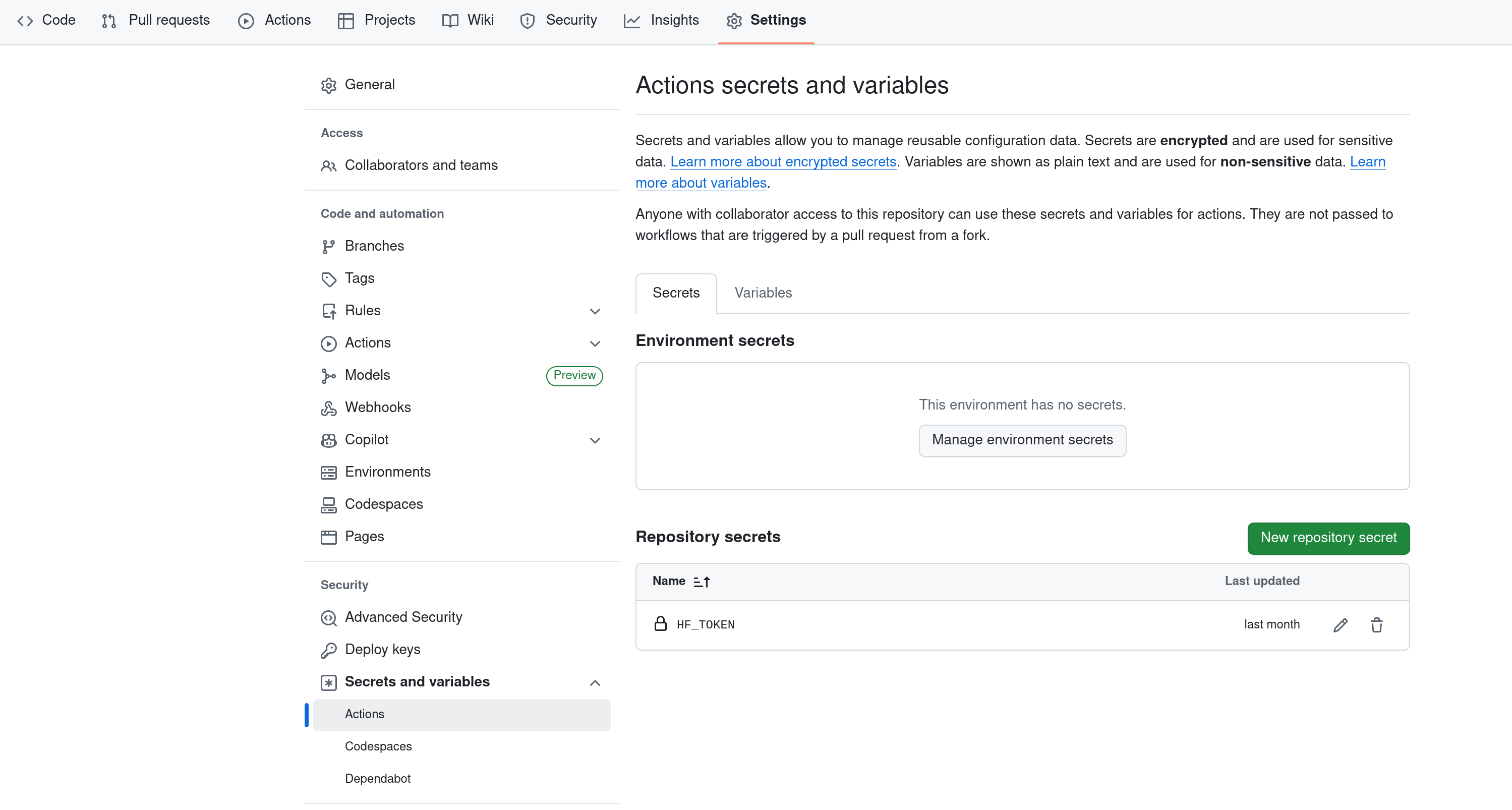Select Dependabot under Secrets and variables
The height and width of the screenshot is (810, 1512).
click(377, 778)
